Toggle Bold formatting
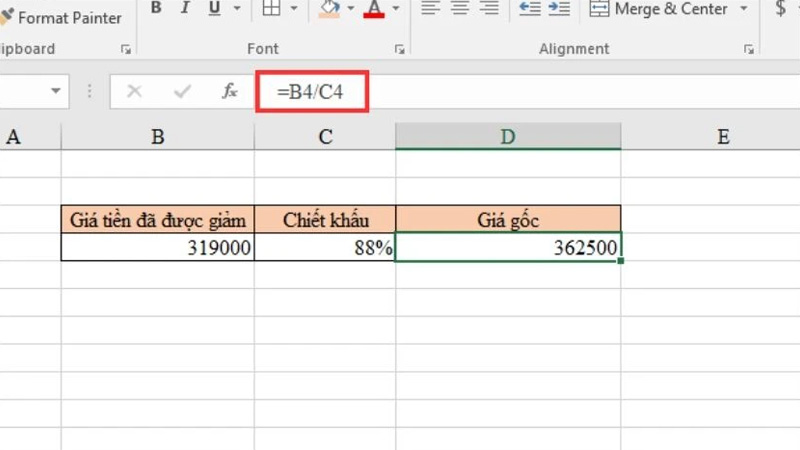The width and height of the screenshot is (800, 450). (x=156, y=8)
